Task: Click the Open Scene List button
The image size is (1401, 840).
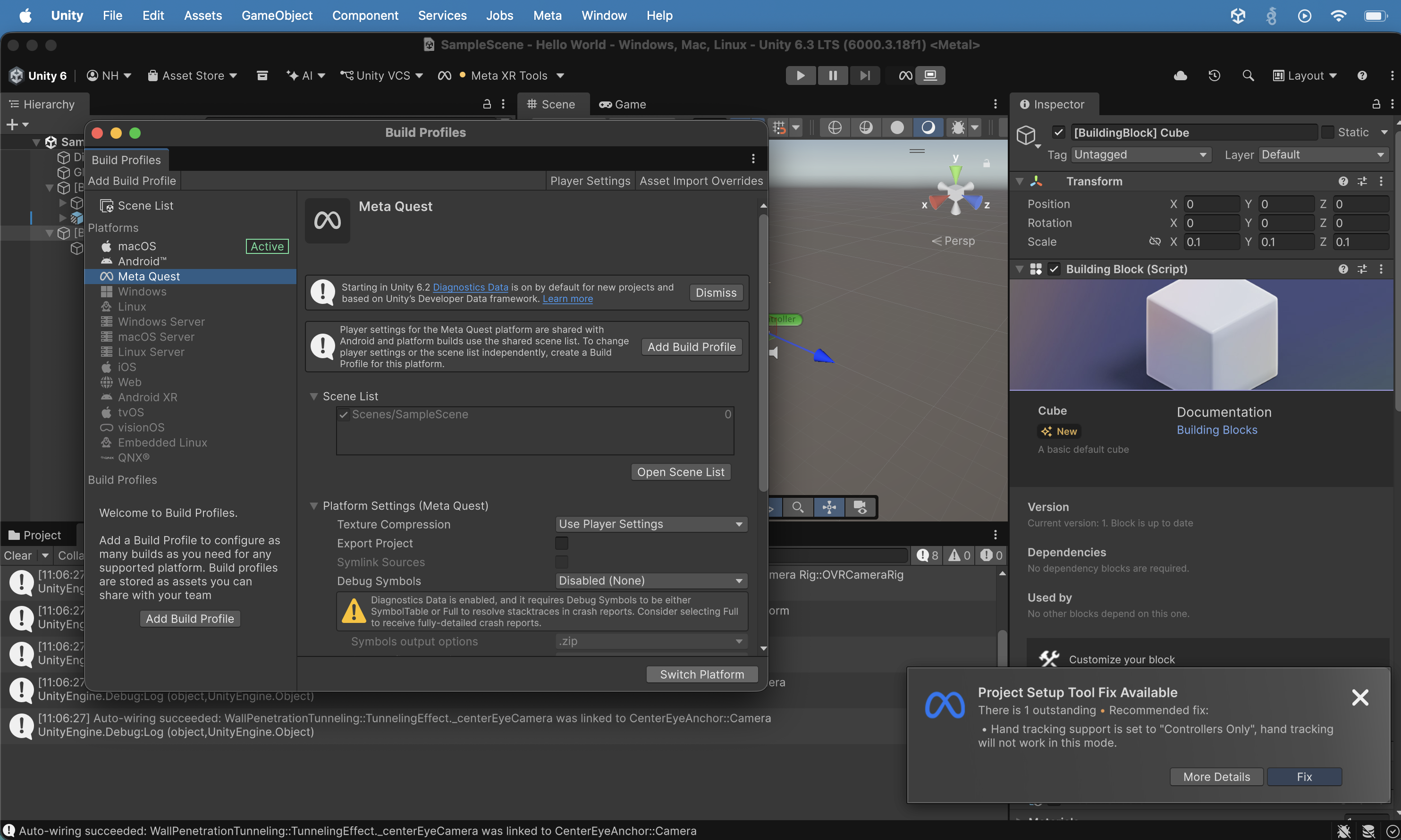Action: pos(680,472)
